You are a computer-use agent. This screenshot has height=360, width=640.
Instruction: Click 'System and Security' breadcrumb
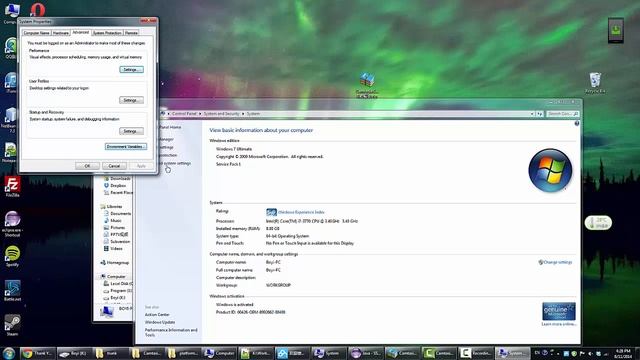click(221, 114)
